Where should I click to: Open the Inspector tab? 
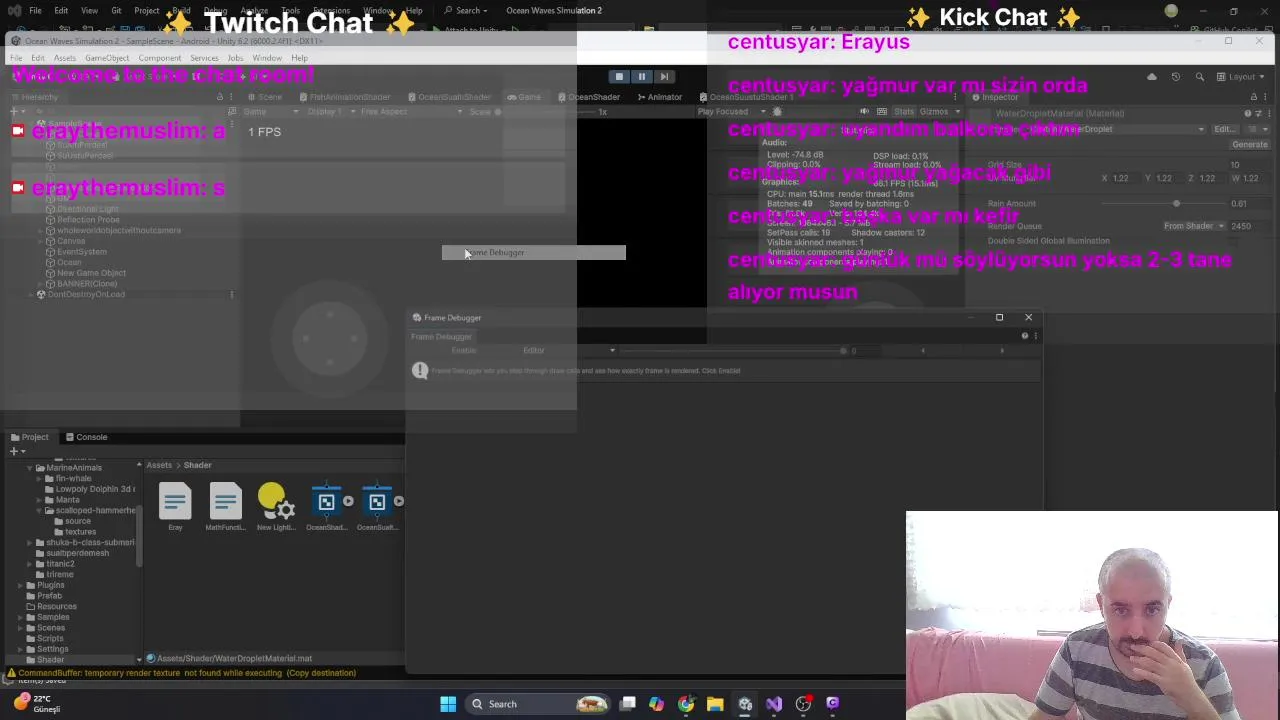(x=993, y=97)
